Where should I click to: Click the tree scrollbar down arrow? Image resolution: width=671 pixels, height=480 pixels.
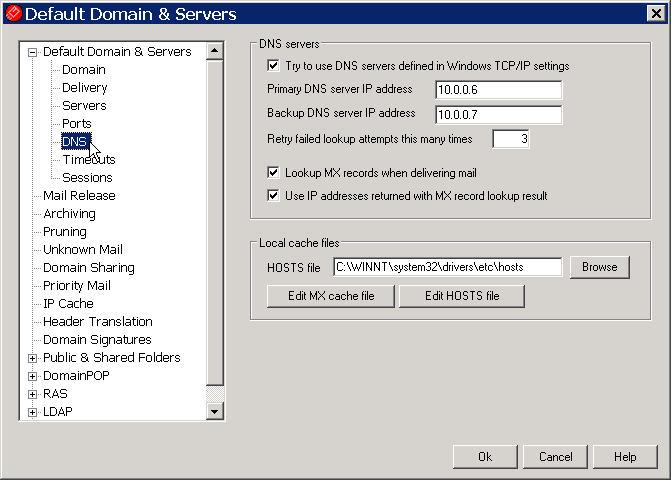pos(214,411)
